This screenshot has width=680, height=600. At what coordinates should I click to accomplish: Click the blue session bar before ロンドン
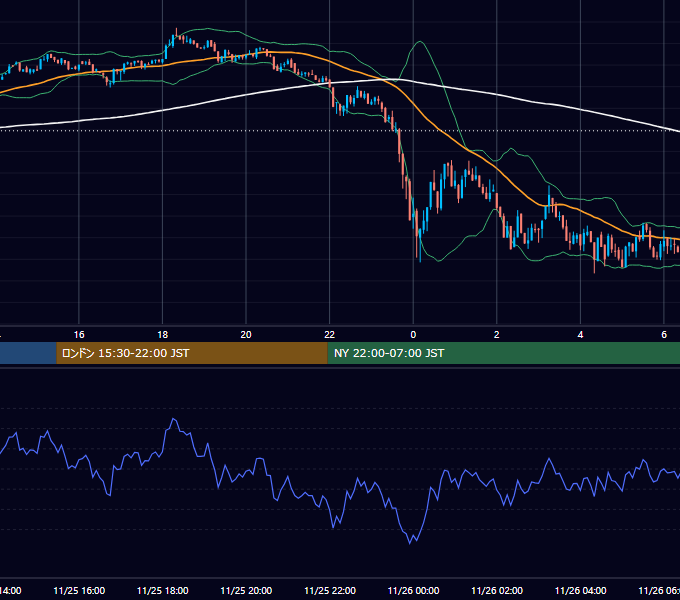tap(28, 353)
